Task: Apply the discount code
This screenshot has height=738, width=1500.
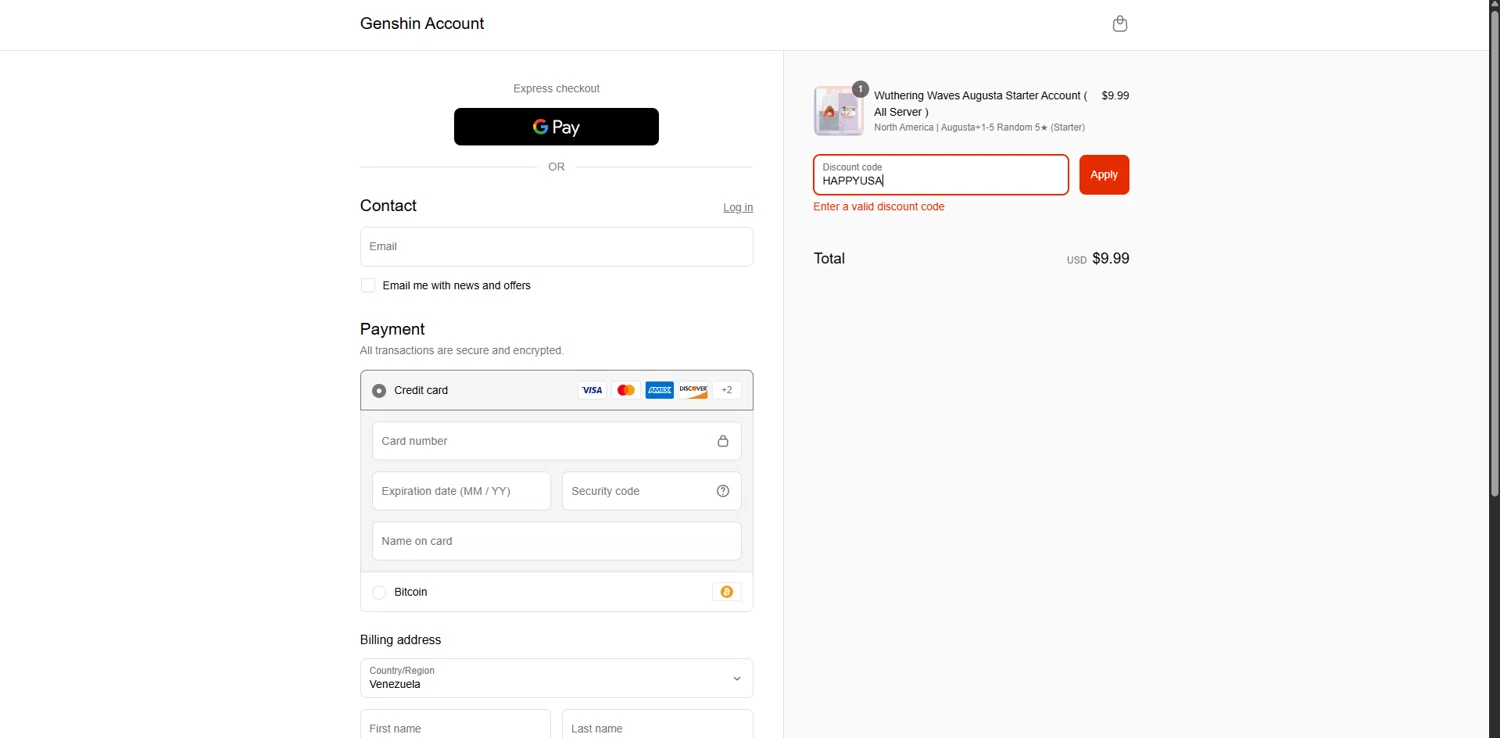Action: (1104, 175)
